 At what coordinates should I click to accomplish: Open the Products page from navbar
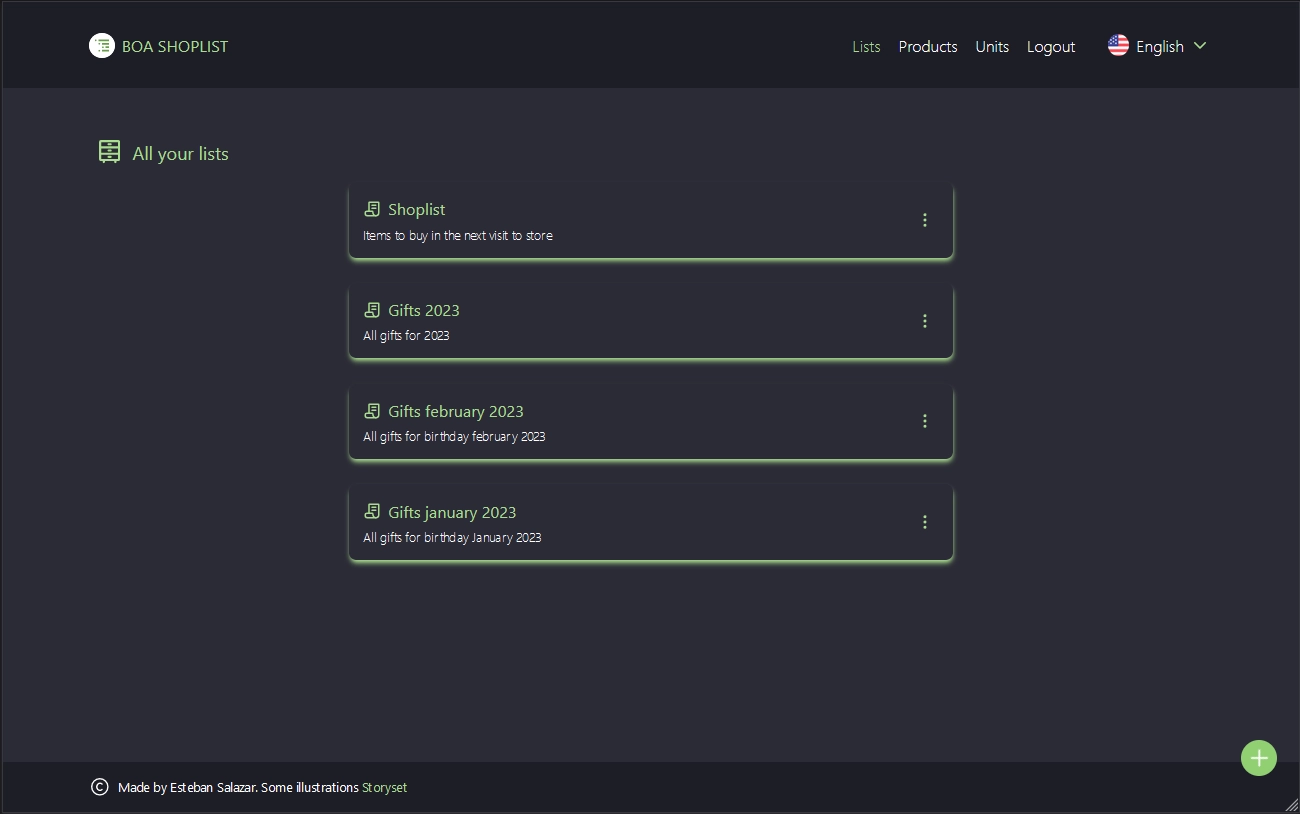[x=927, y=47]
